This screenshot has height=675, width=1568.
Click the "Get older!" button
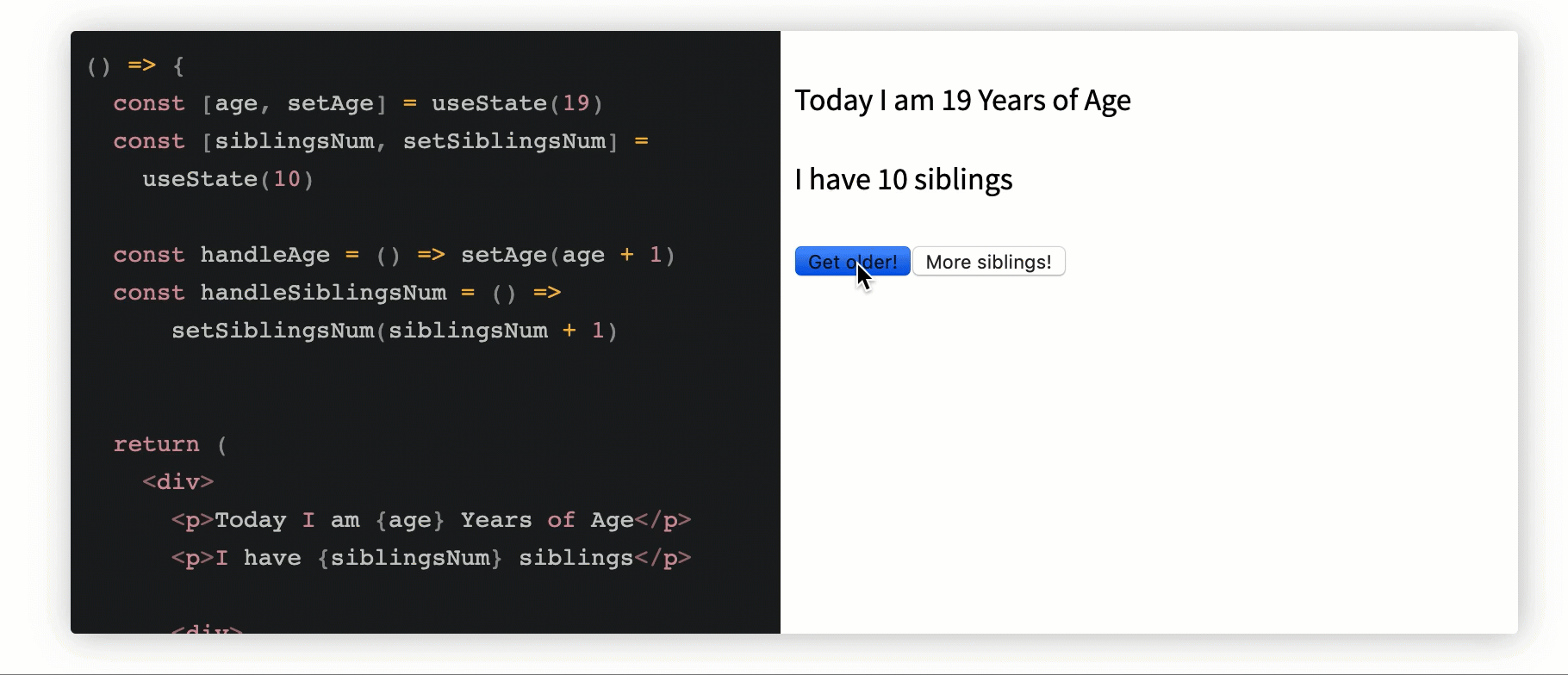852,262
